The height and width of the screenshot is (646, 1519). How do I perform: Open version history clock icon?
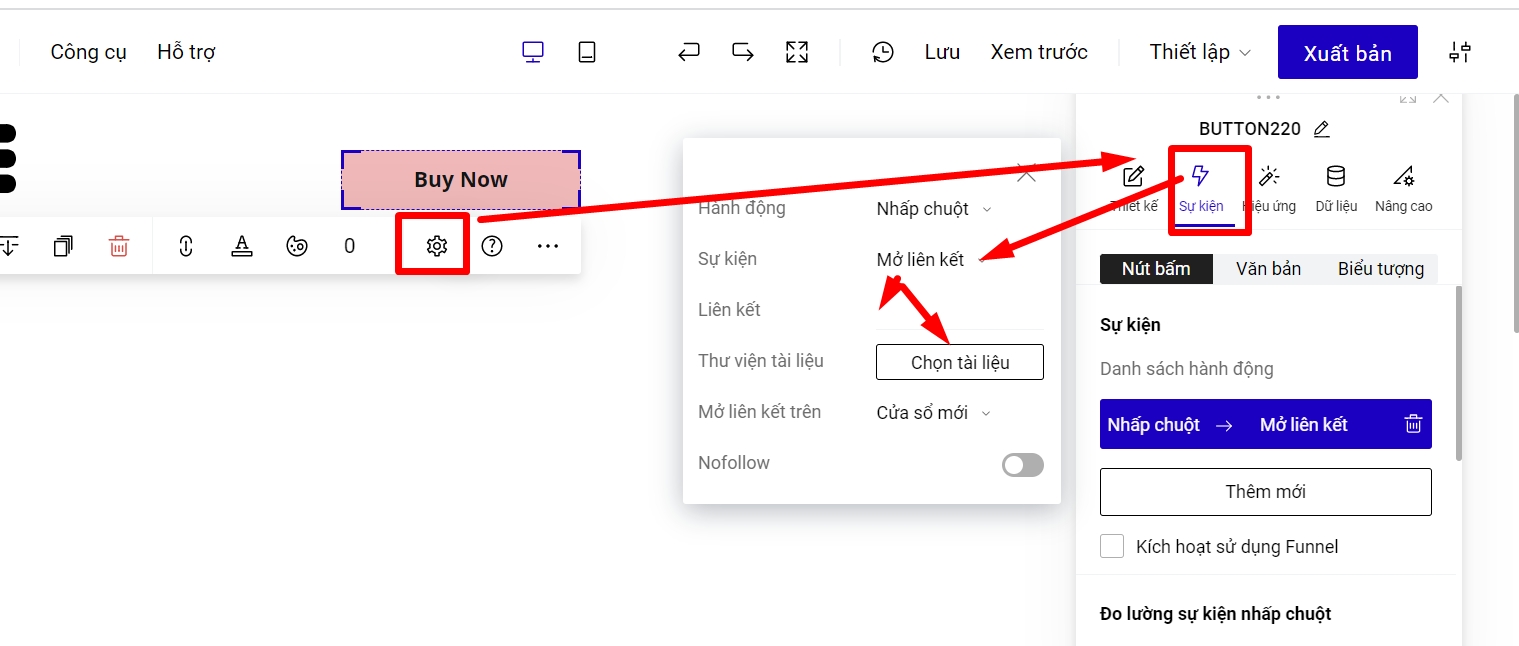[882, 52]
